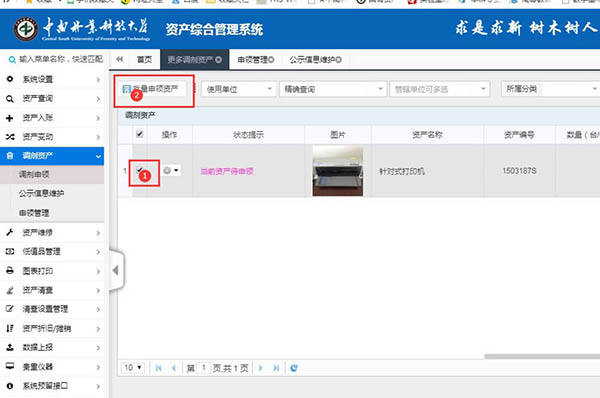Uncheck the row 1 asset checkbox
This screenshot has height=398, width=600.
coord(140,170)
